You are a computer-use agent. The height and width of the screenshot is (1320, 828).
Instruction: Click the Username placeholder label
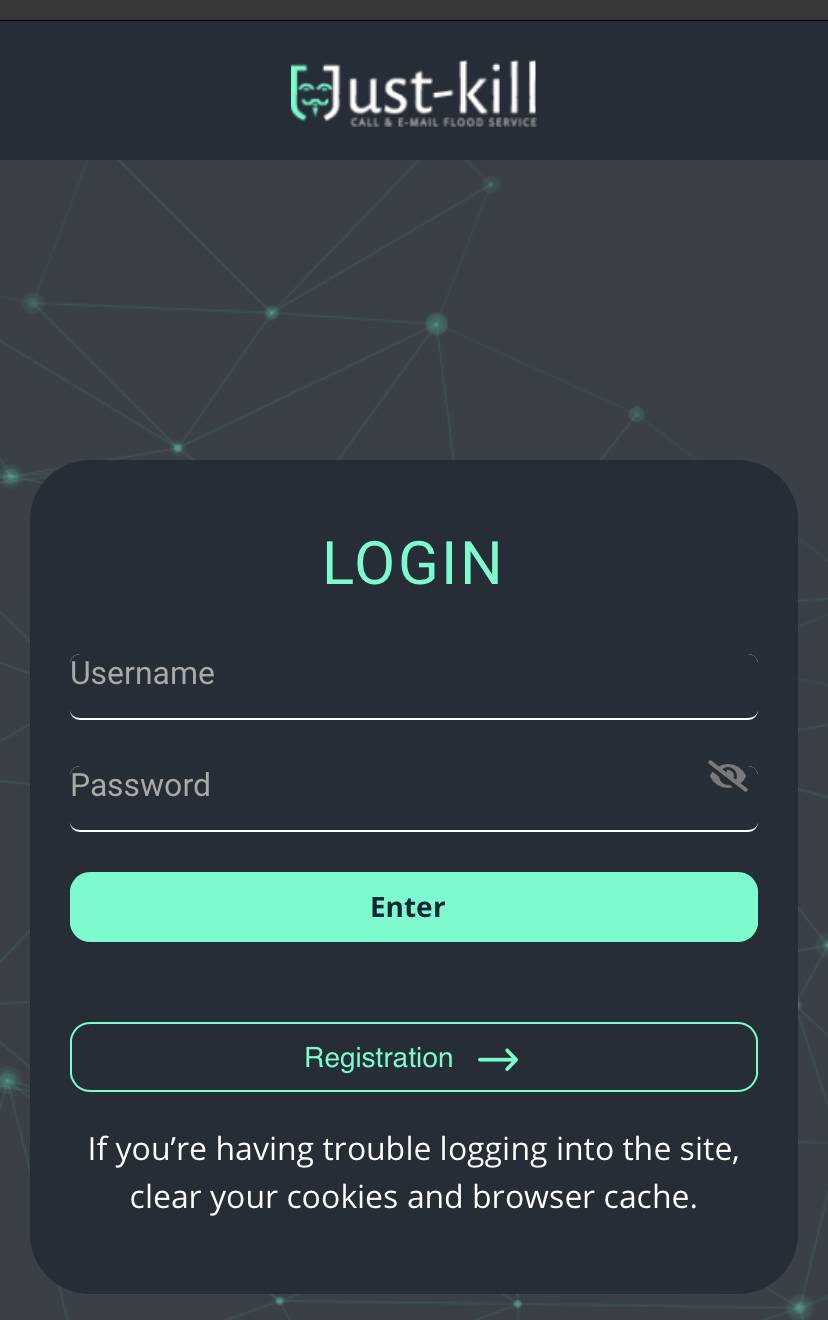click(x=143, y=673)
